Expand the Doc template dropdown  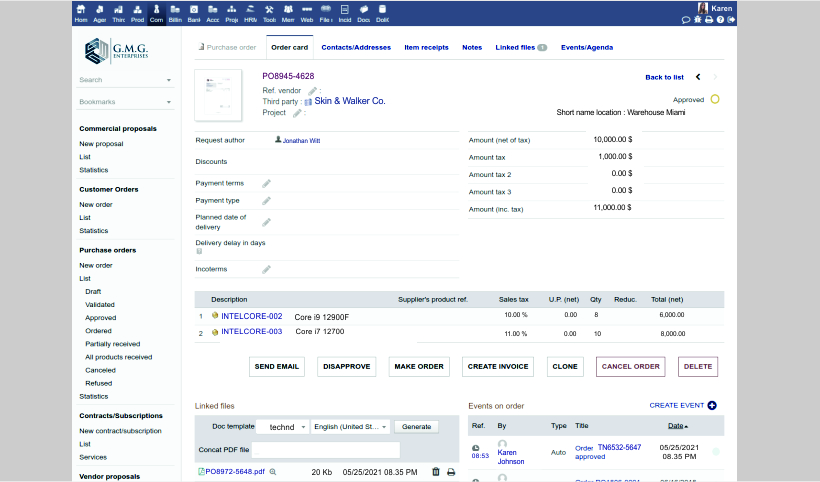[282, 427]
